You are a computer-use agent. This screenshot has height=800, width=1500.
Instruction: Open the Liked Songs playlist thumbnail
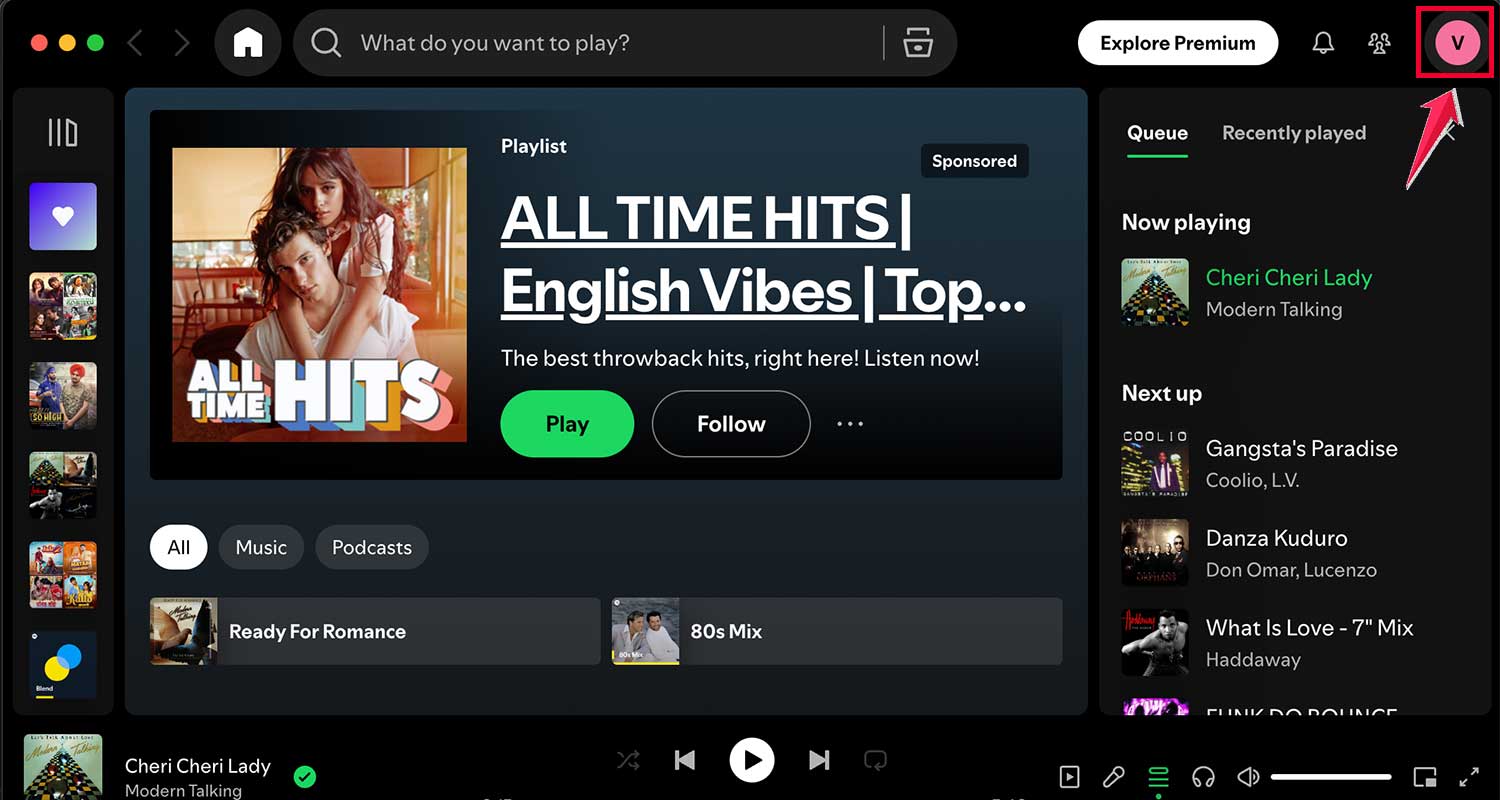[62, 216]
